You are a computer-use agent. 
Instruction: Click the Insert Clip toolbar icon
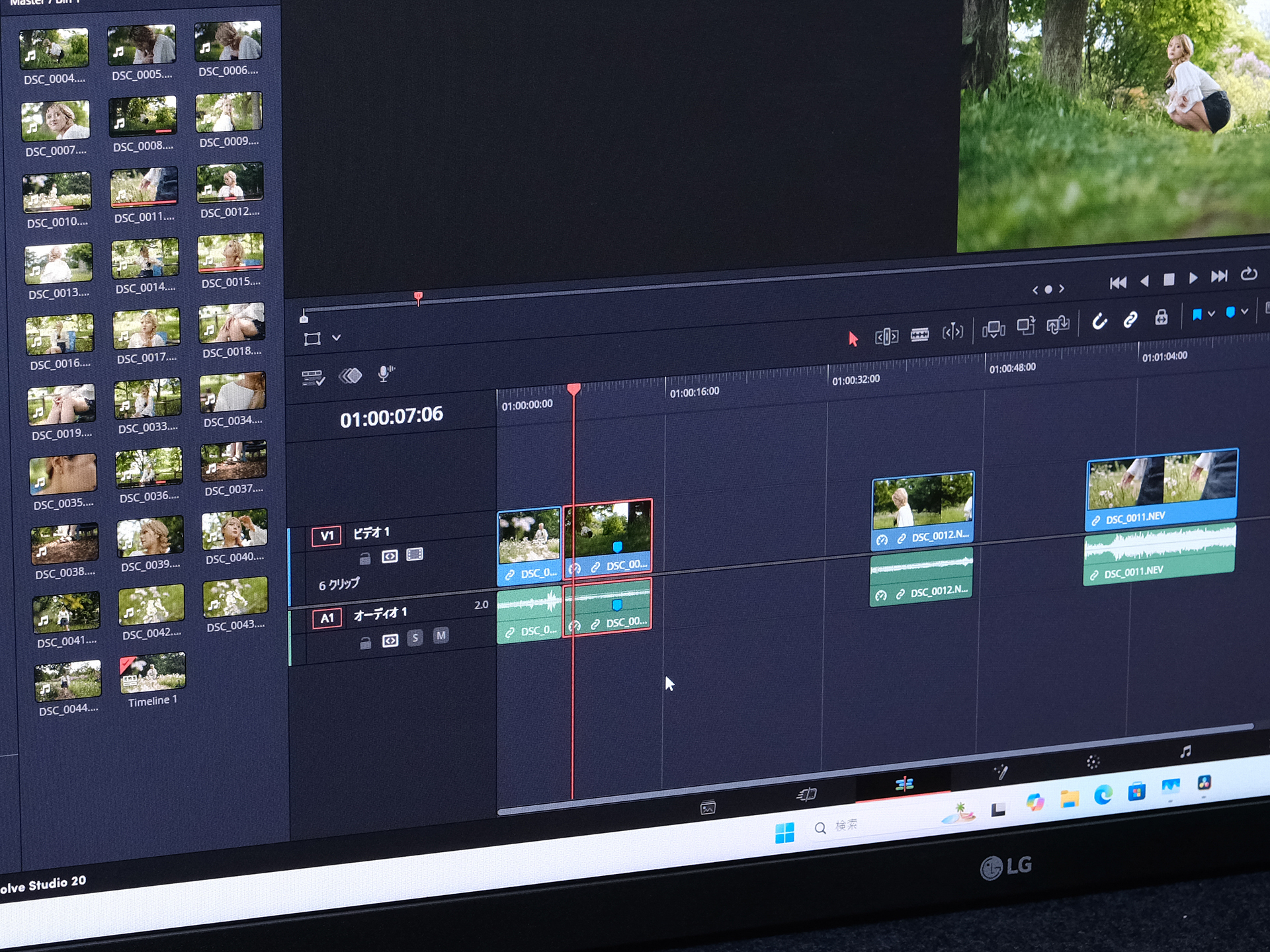993,329
